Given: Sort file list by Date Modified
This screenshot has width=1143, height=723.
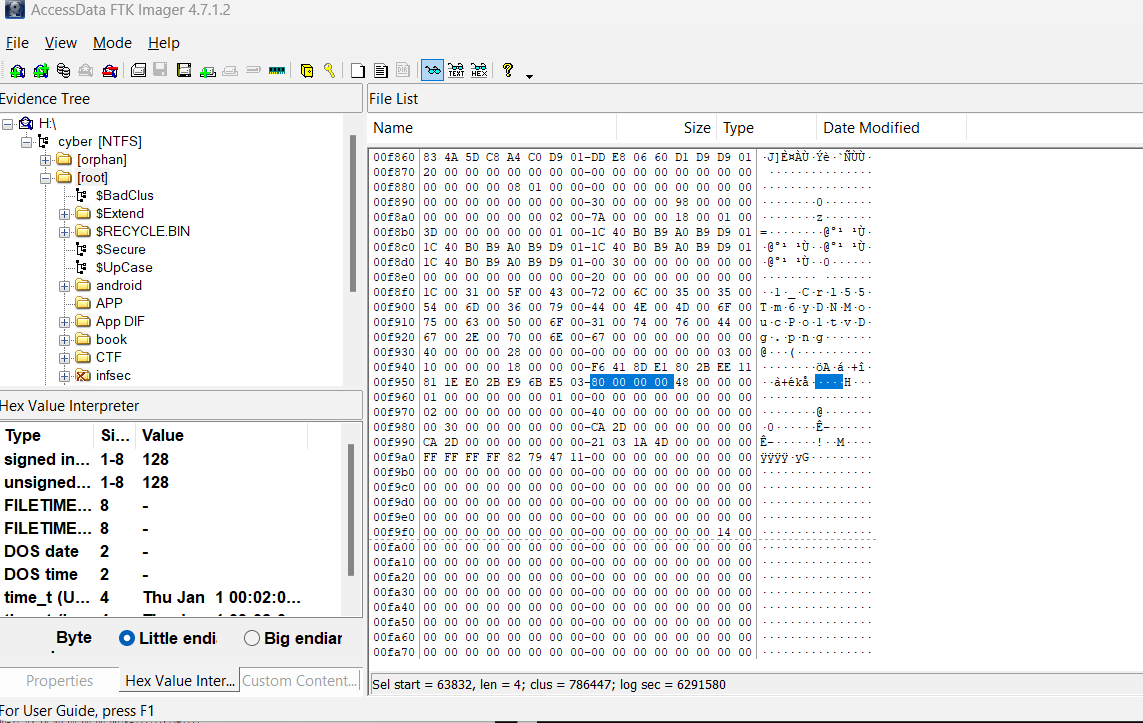Looking at the screenshot, I should (892, 128).
